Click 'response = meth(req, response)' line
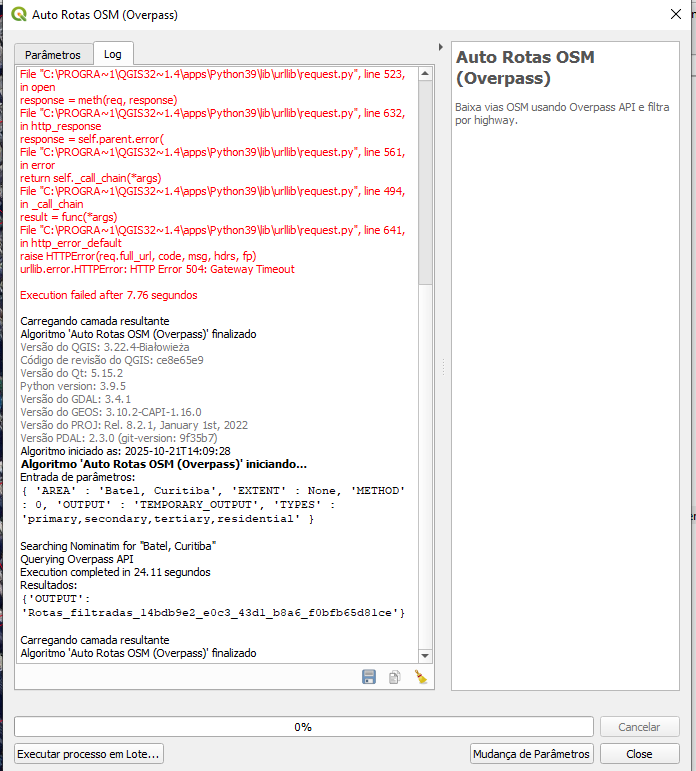Image resolution: width=696 pixels, height=771 pixels. tap(98, 100)
